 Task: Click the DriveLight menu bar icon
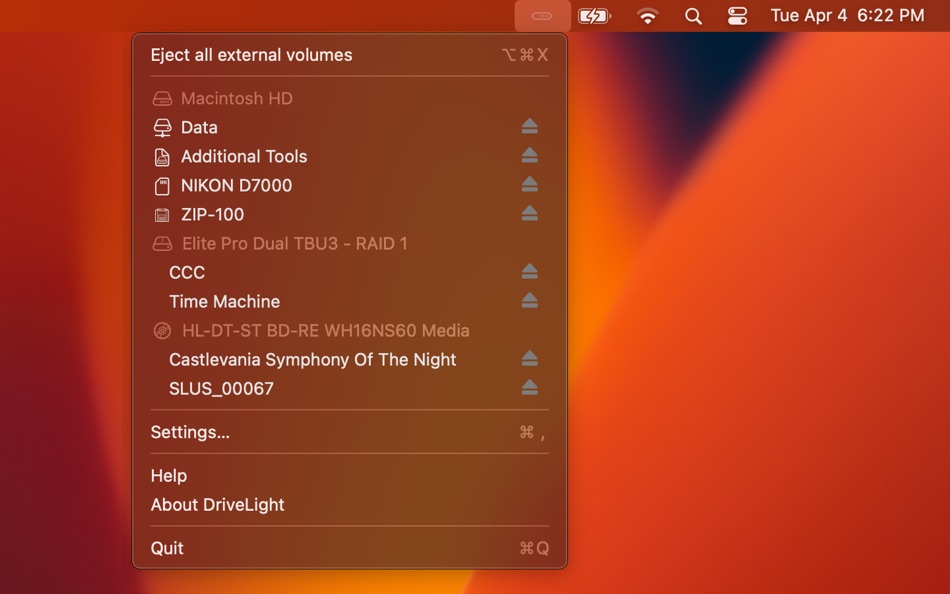tap(542, 16)
